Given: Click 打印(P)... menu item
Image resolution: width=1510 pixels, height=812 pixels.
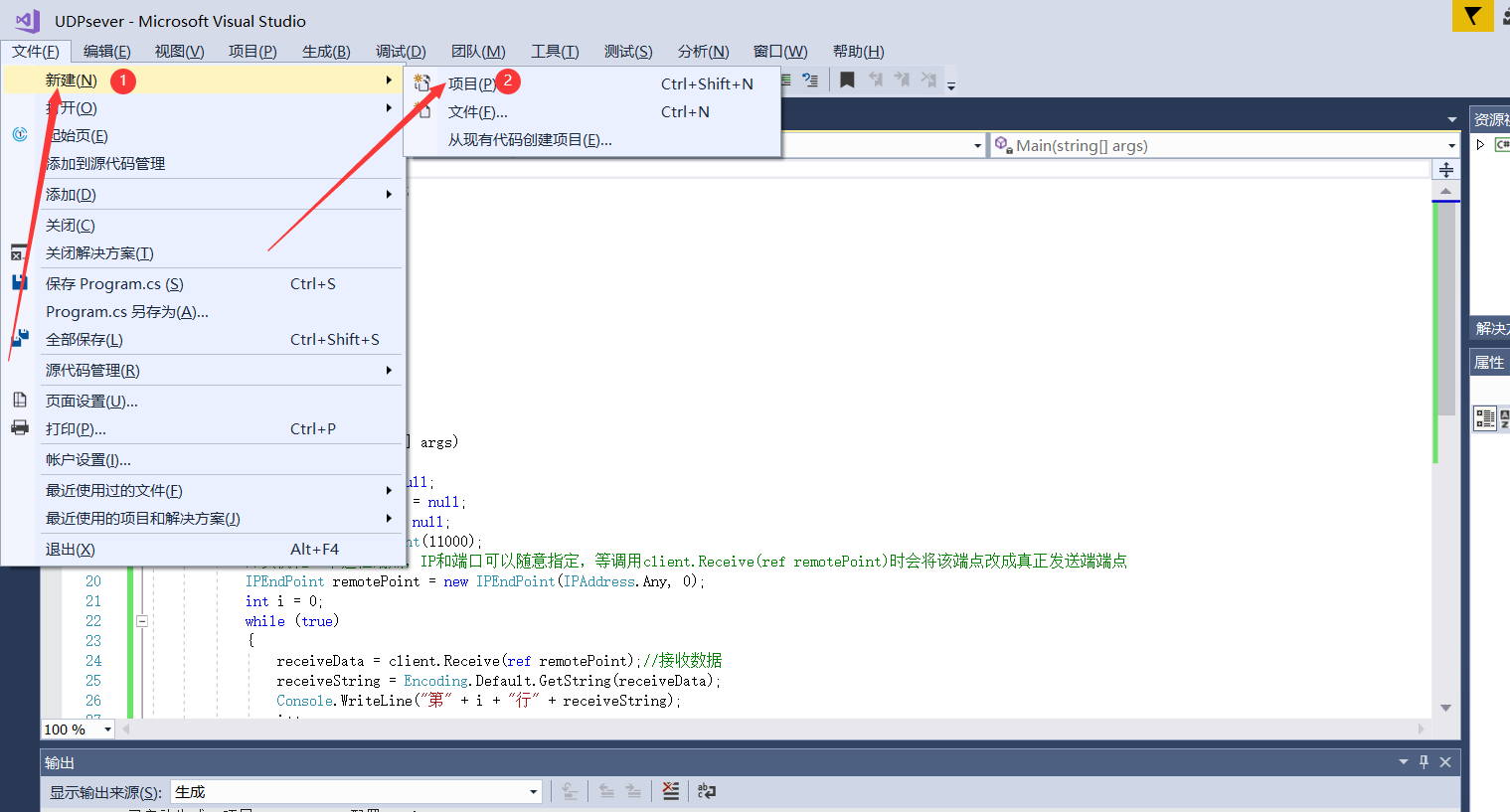Looking at the screenshot, I should pos(202,428).
